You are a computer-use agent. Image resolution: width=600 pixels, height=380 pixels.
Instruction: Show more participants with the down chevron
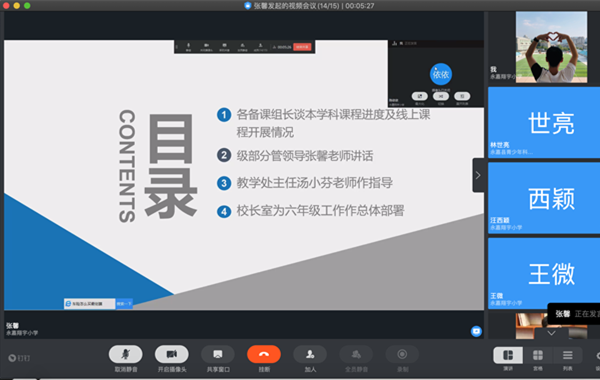[551, 333]
